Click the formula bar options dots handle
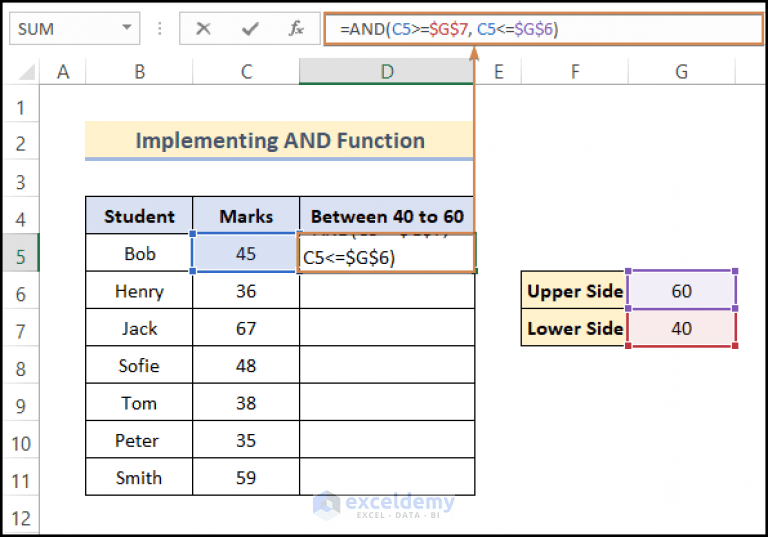The image size is (768, 537). [159, 29]
